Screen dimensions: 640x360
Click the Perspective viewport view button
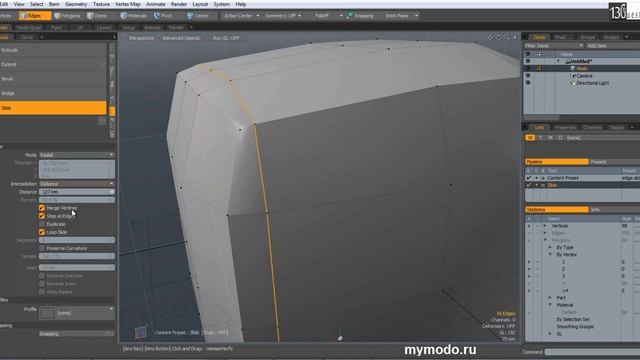tap(142, 38)
